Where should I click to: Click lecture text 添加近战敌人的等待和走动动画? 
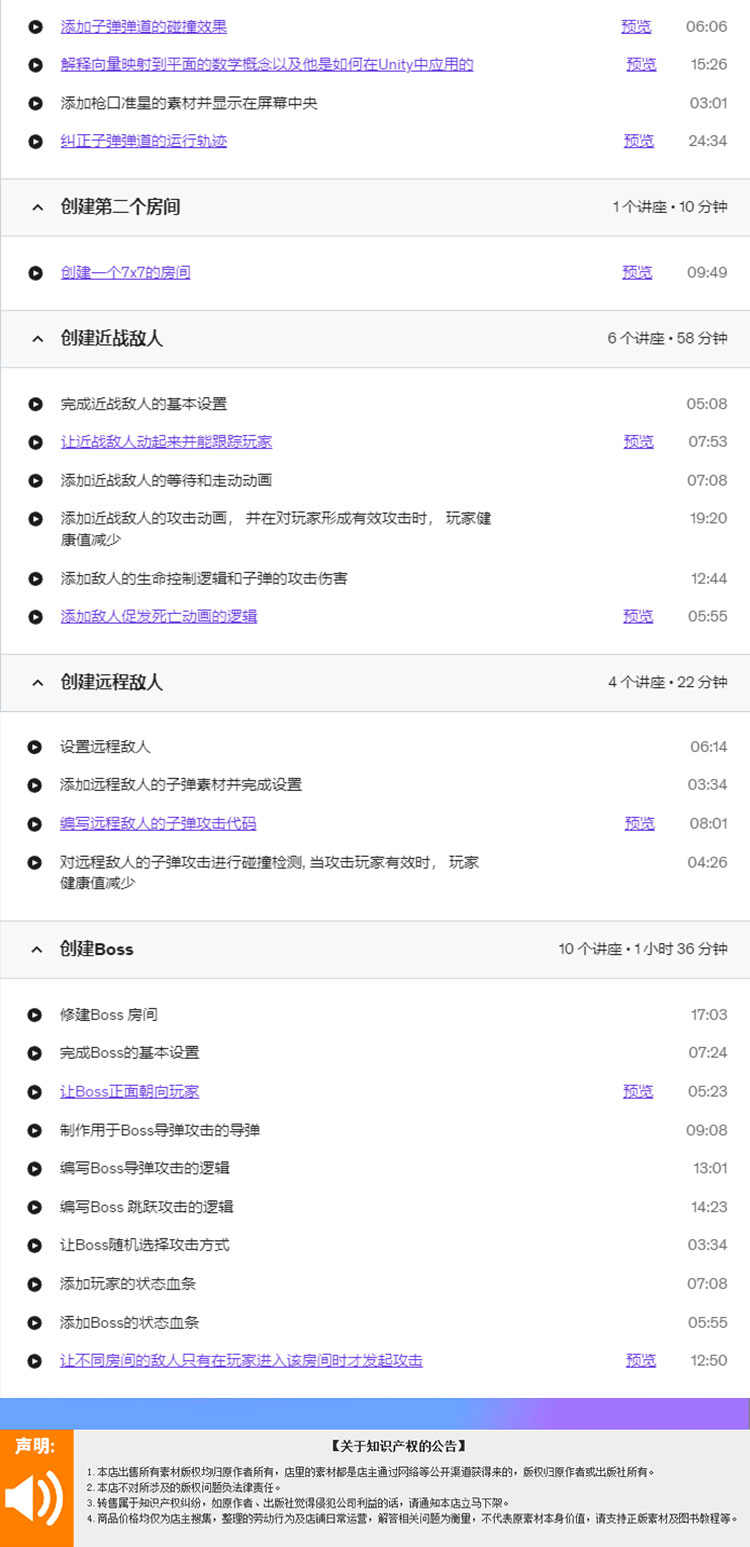pyautogui.click(x=166, y=480)
